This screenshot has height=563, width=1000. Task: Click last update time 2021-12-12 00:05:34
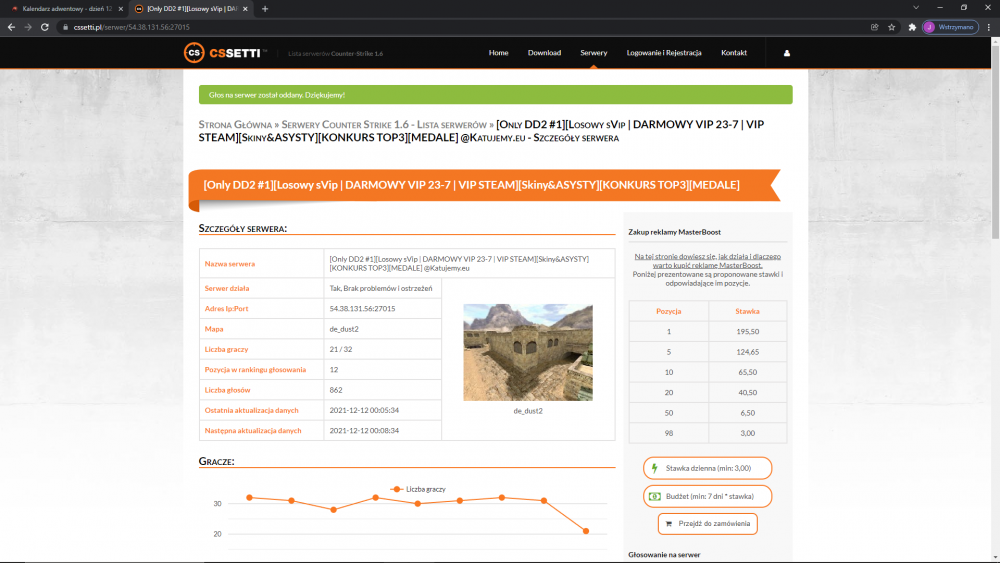(x=364, y=411)
